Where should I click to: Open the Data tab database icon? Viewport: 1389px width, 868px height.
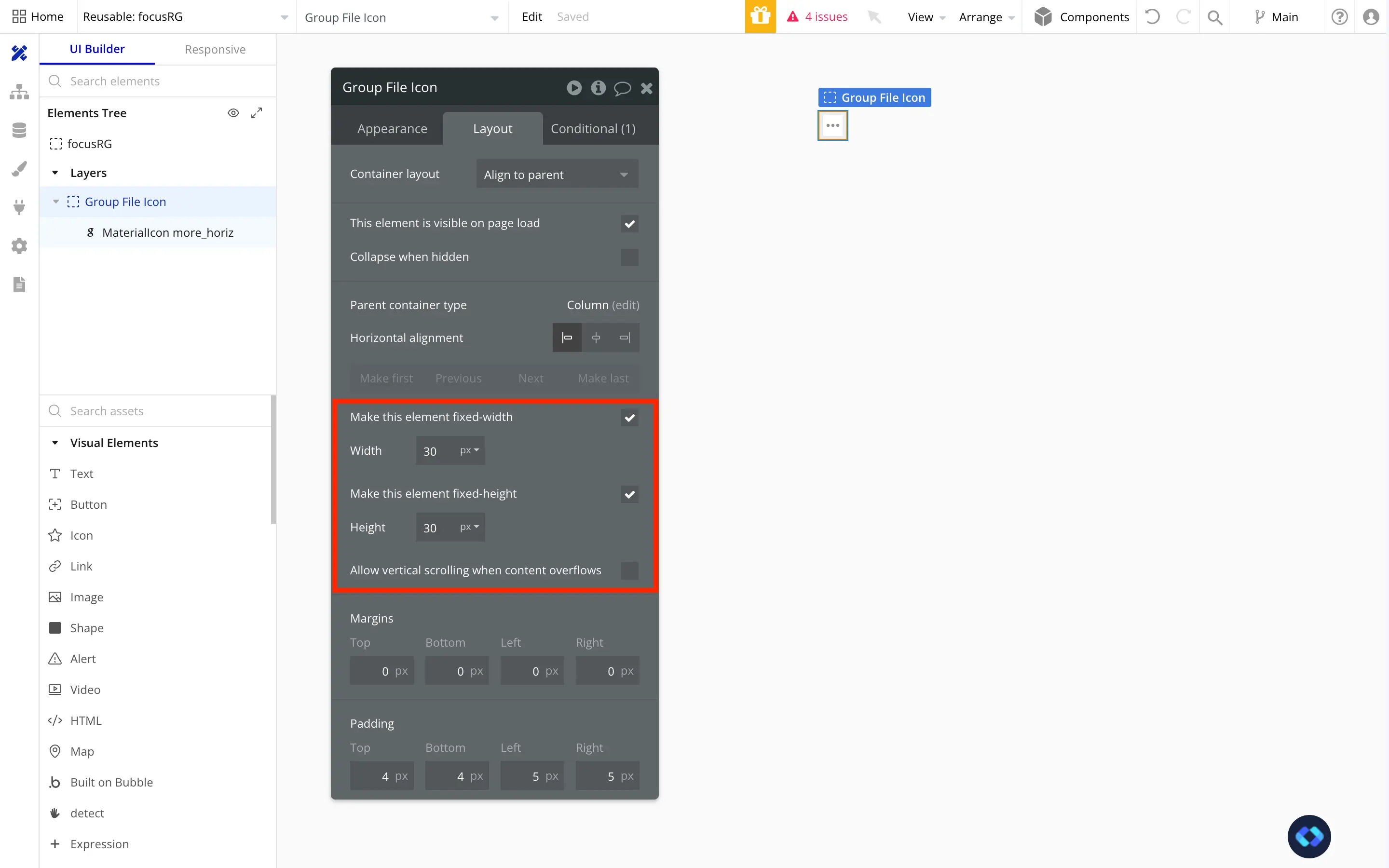click(19, 130)
